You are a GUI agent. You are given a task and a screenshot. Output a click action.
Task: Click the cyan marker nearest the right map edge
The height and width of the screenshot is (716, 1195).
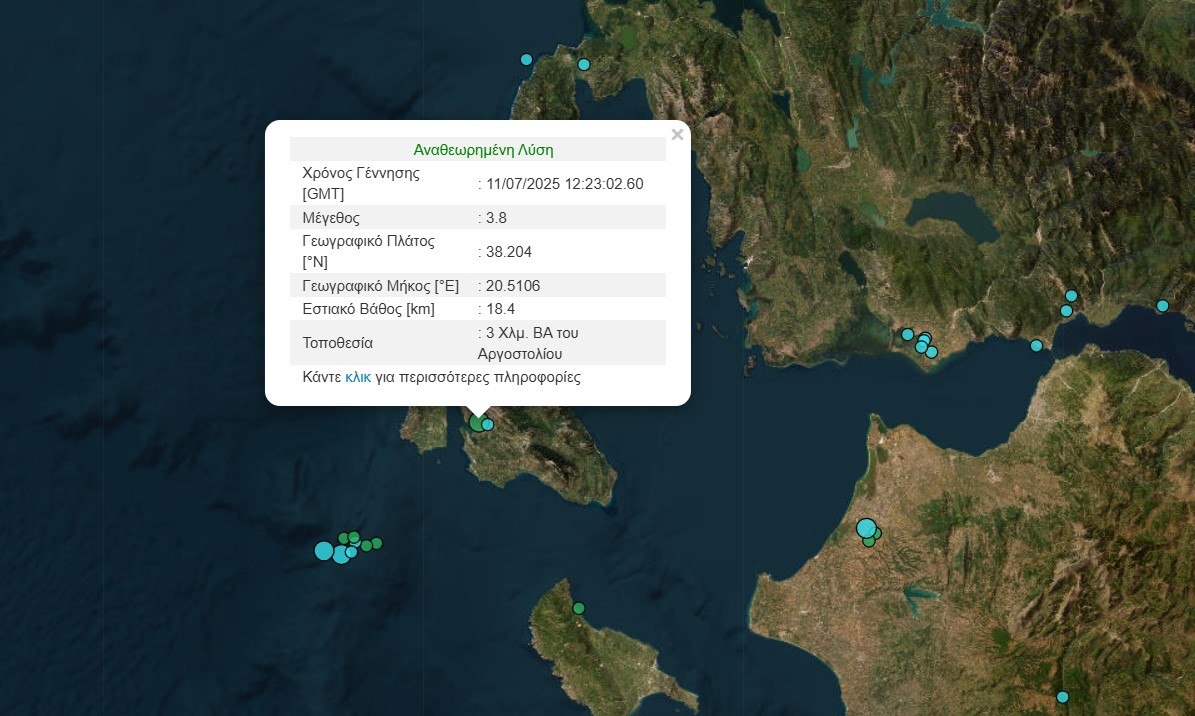[1162, 306]
